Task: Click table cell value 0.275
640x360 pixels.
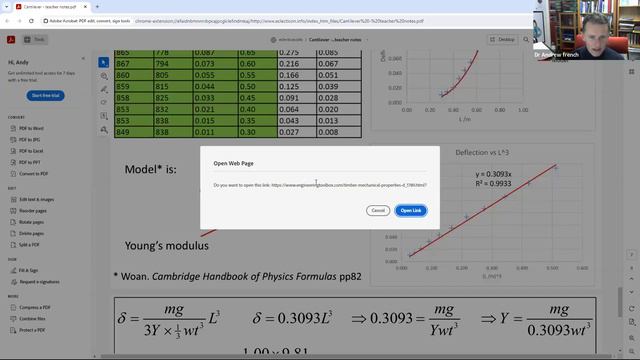Action: [x=289, y=53]
